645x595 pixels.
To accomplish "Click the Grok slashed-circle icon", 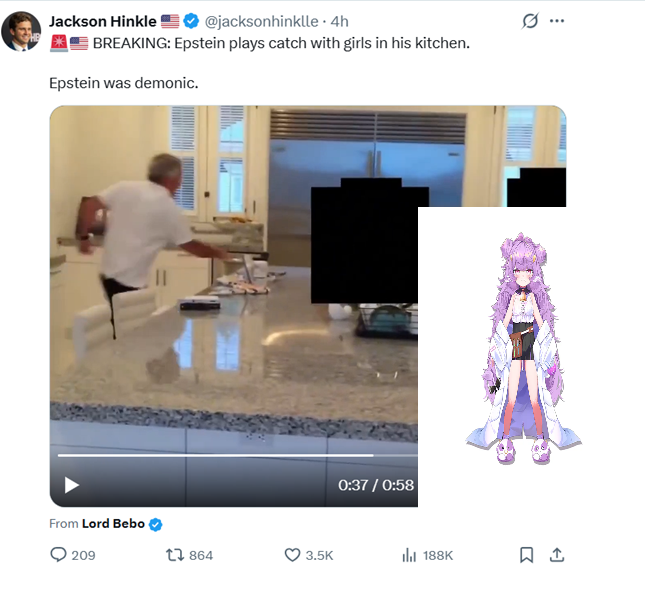I will pyautogui.click(x=530, y=21).
